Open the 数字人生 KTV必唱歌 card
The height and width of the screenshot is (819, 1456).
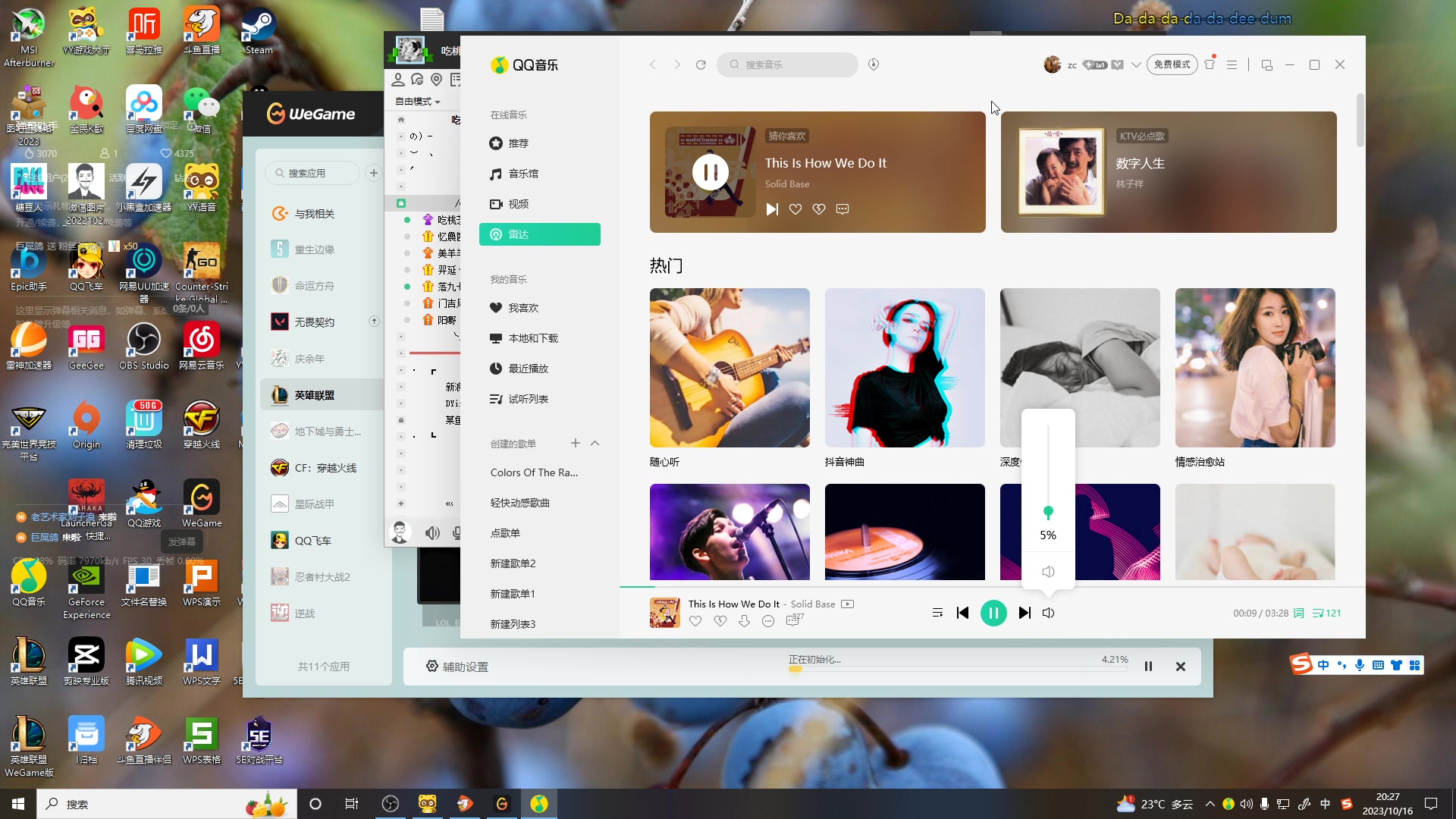pos(1169,172)
